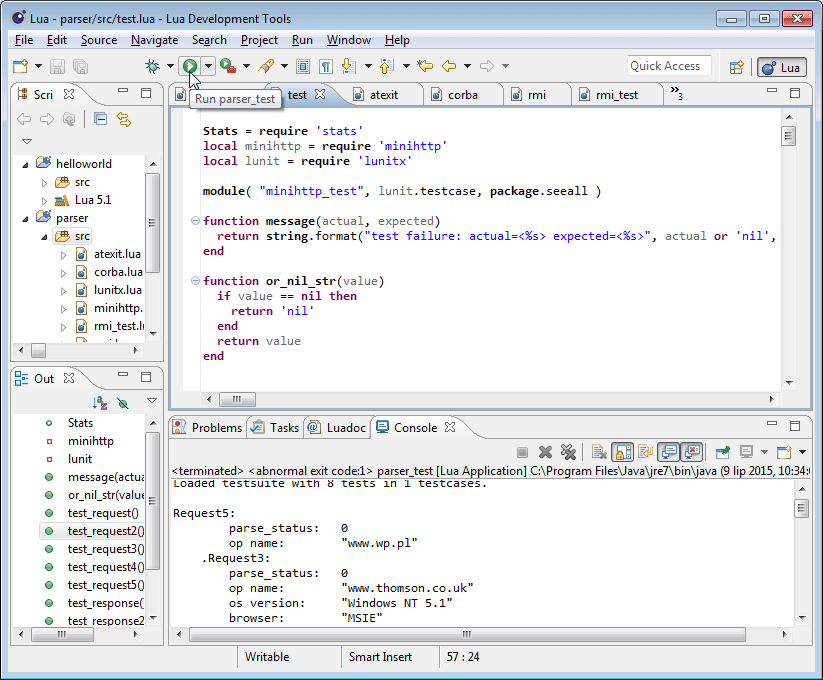This screenshot has width=823, height=680.
Task: Open the Luadoc view tab
Action: pos(336,428)
